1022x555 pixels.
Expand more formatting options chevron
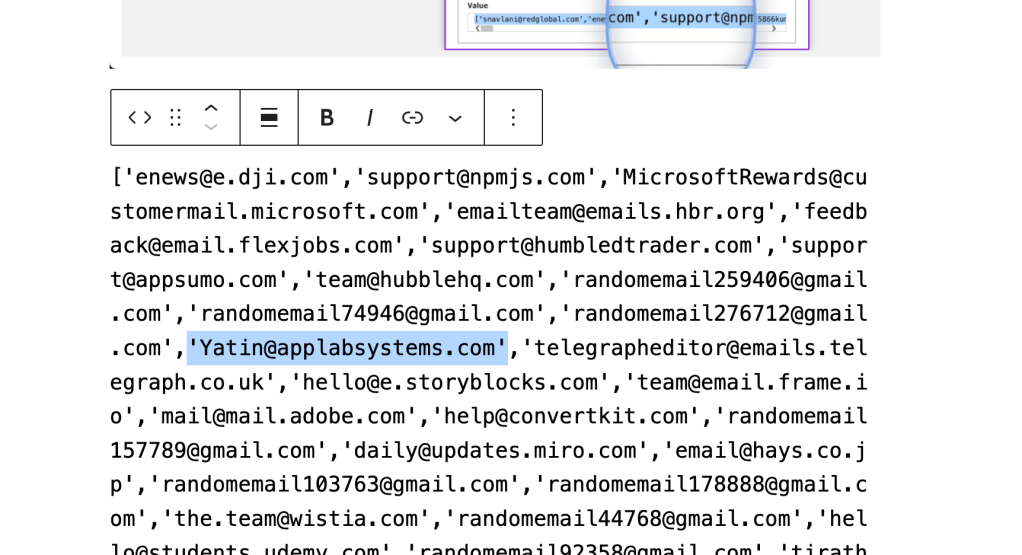(x=455, y=119)
